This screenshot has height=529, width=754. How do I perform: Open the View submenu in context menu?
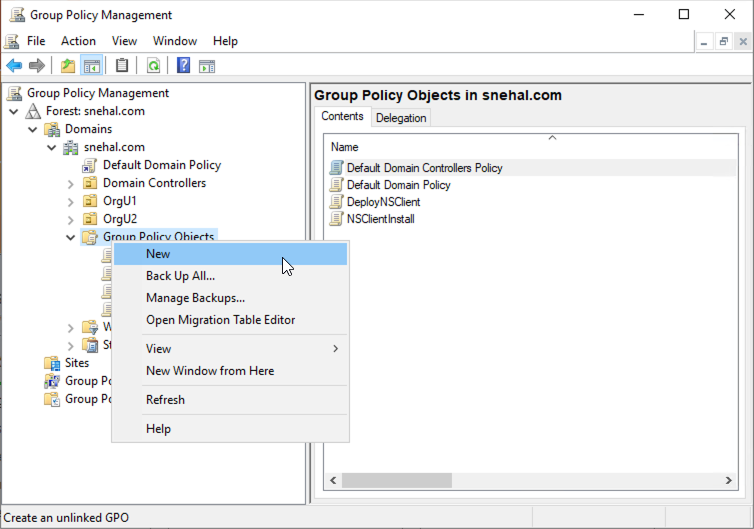[x=158, y=349]
